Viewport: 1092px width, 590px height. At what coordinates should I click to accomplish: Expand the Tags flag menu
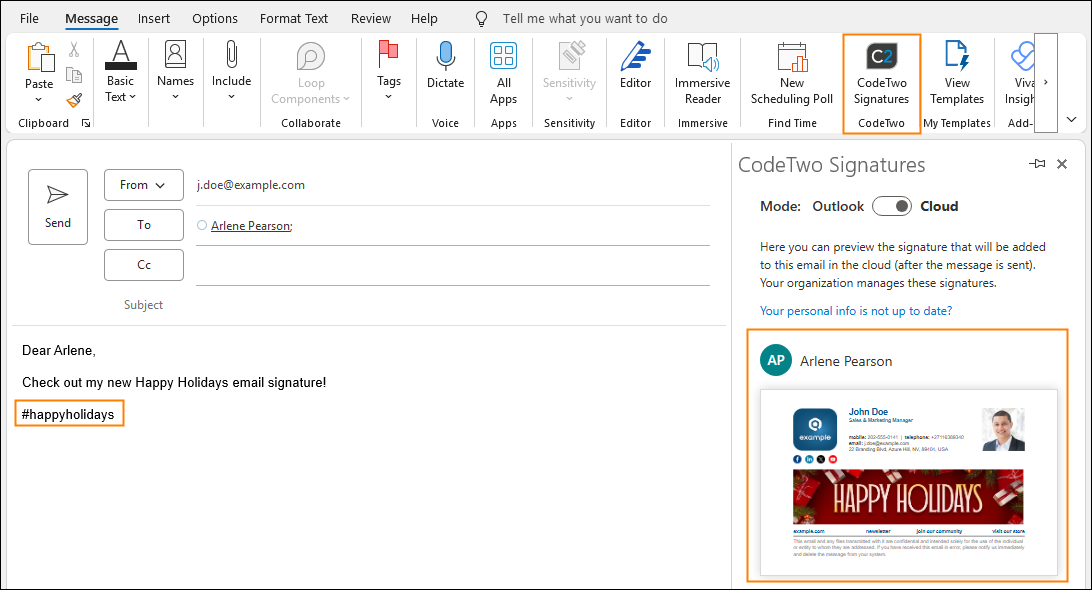389,70
